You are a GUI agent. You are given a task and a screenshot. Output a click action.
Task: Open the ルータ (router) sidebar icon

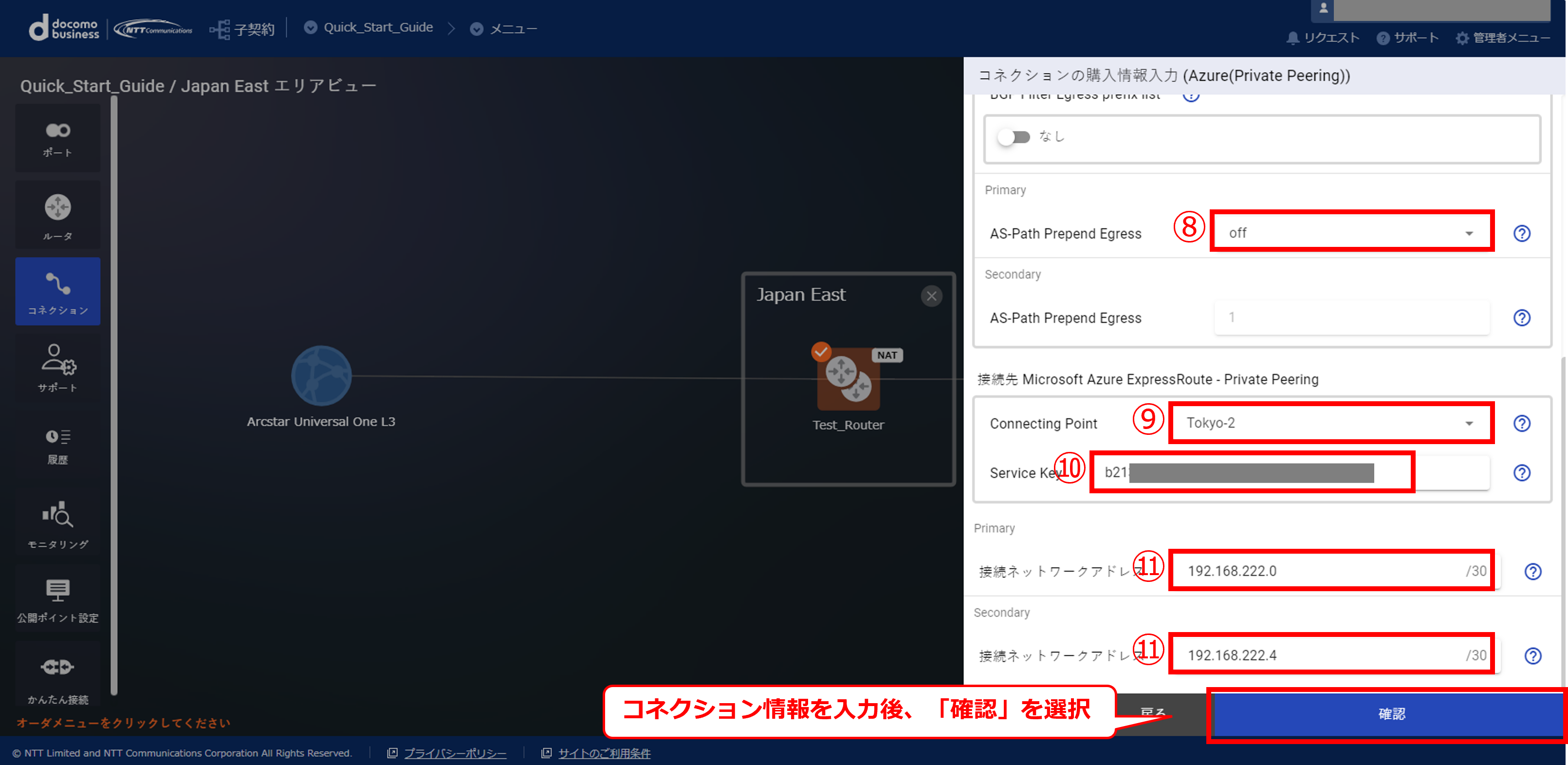point(58,215)
